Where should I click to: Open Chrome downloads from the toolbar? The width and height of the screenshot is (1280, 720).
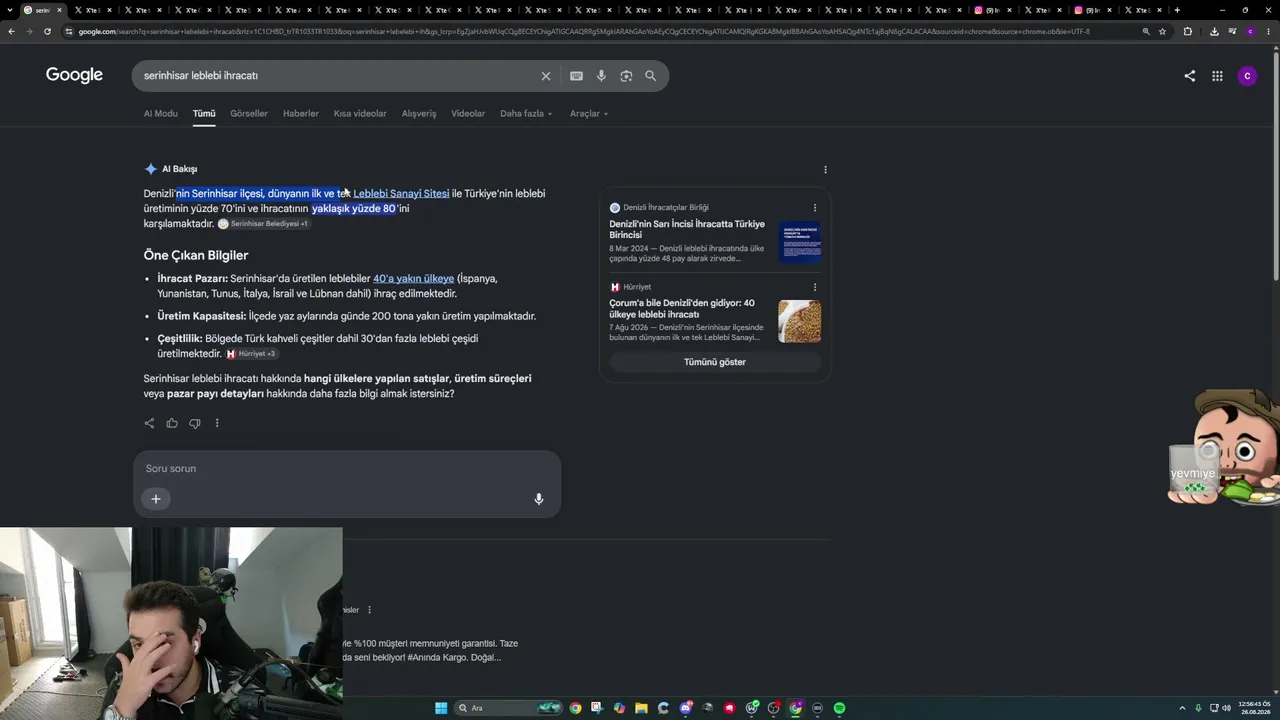[x=1214, y=31]
